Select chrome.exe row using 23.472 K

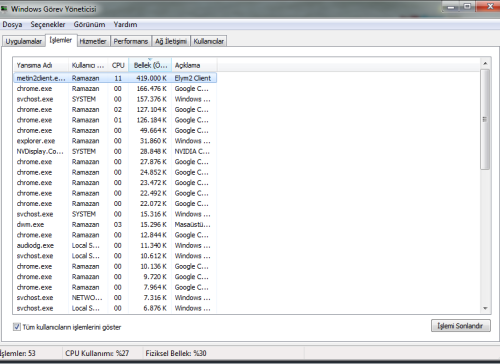point(115,183)
